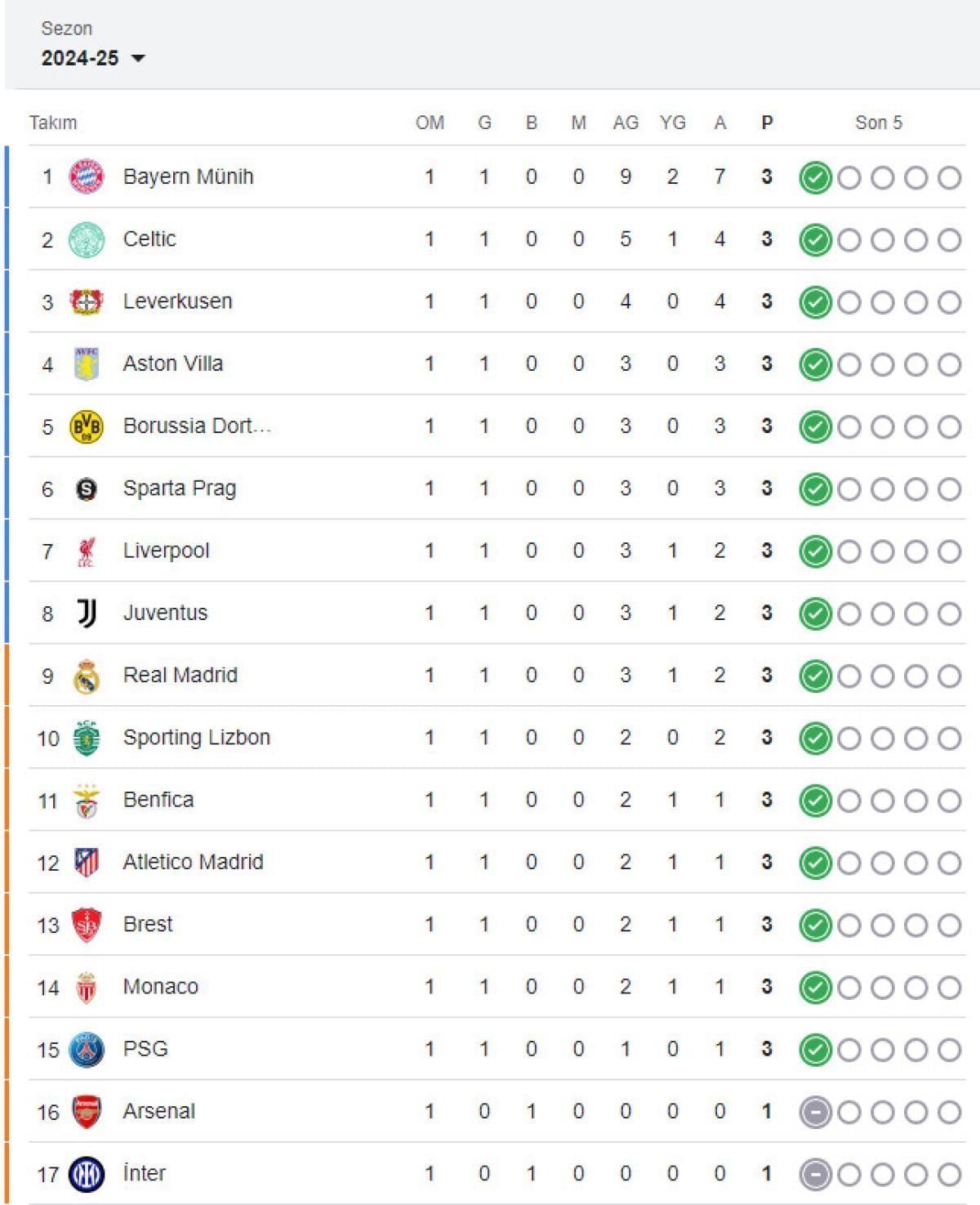
Task: Open the Real Madrid crest
Action: pos(87,676)
